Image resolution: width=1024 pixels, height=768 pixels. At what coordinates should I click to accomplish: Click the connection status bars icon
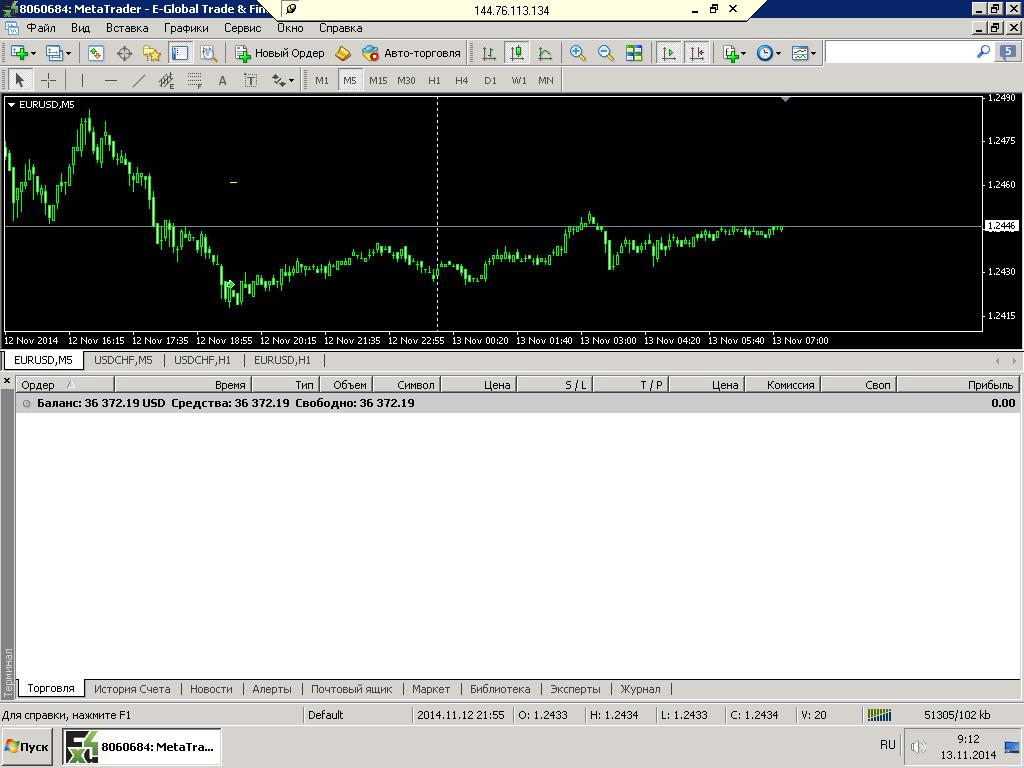click(879, 715)
